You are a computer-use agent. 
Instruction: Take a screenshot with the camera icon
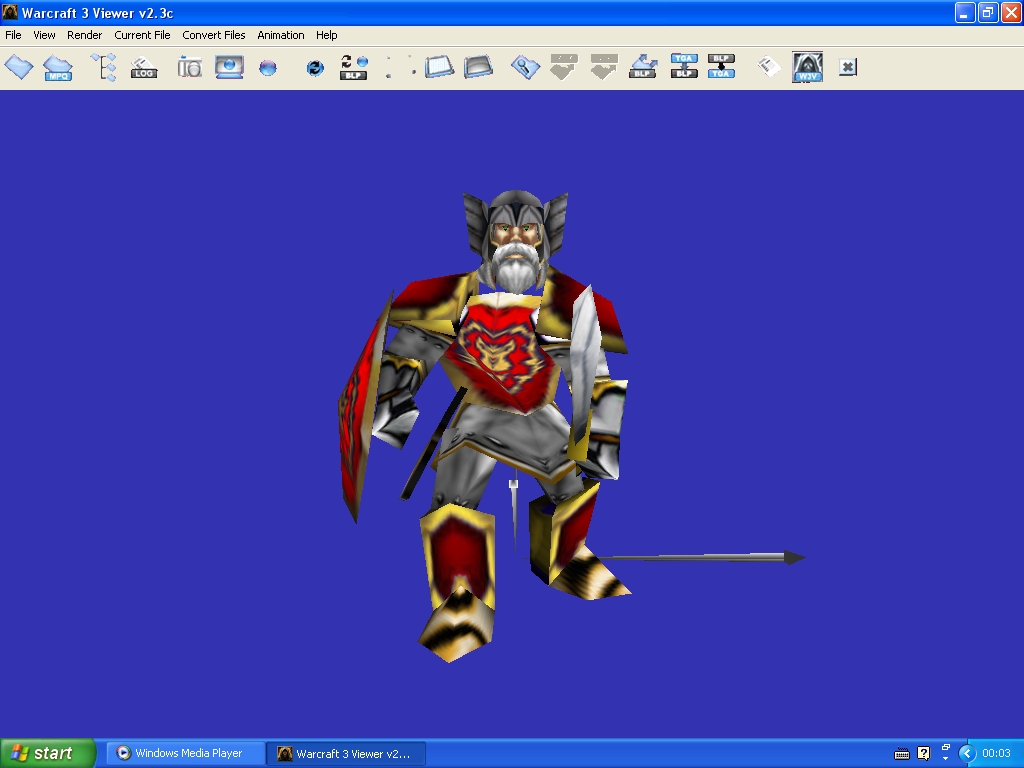[189, 67]
